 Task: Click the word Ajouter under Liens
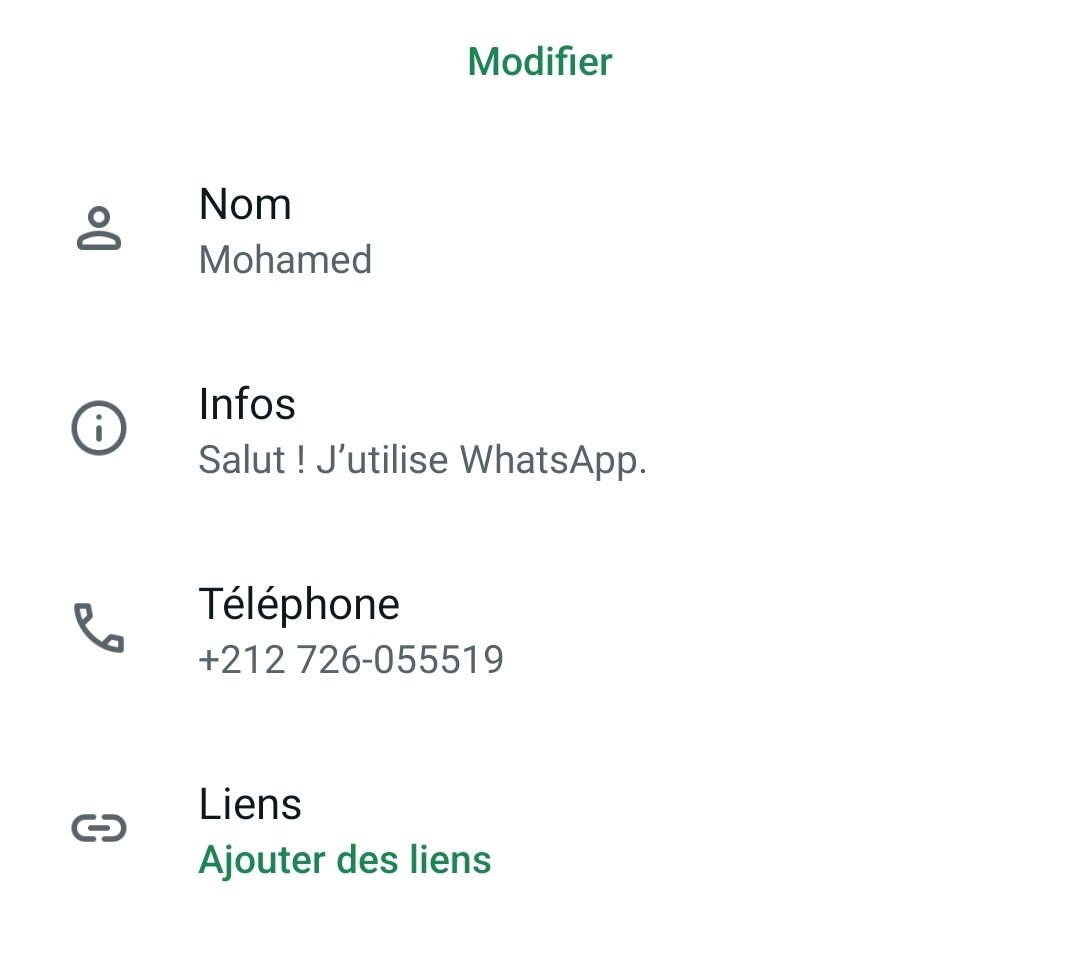pyautogui.click(x=265, y=860)
